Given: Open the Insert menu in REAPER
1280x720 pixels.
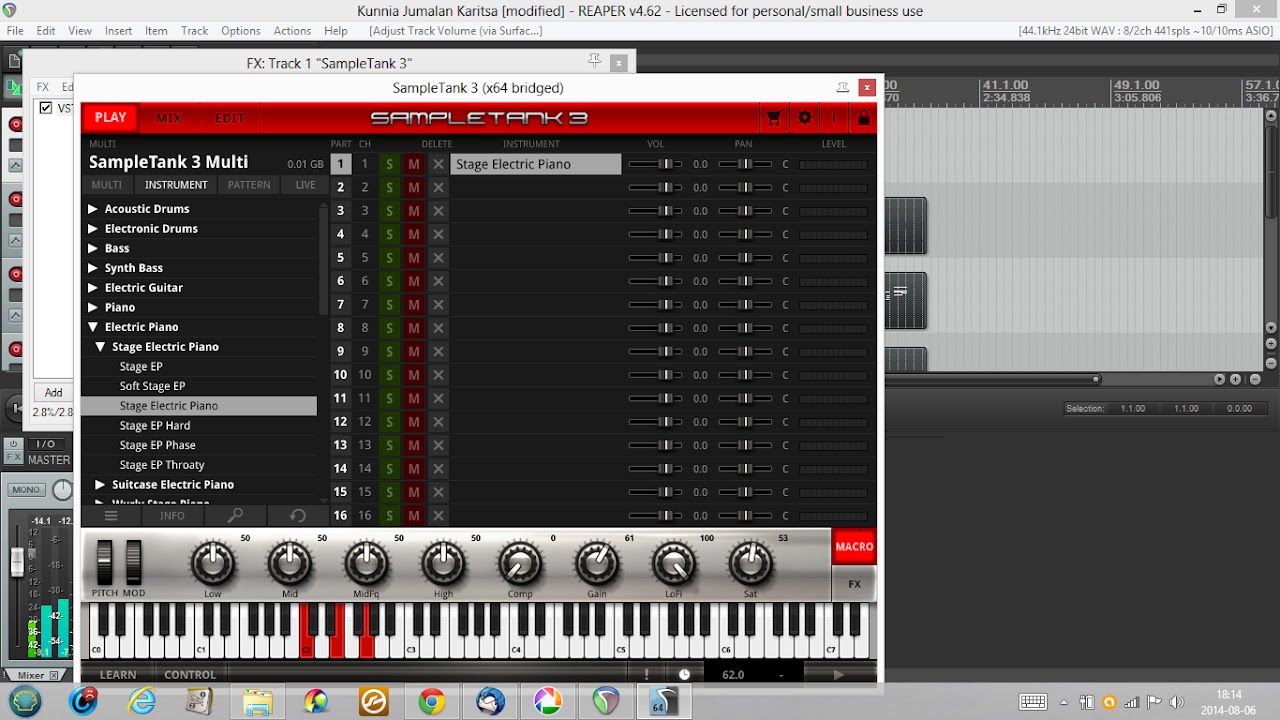Looking at the screenshot, I should (118, 31).
